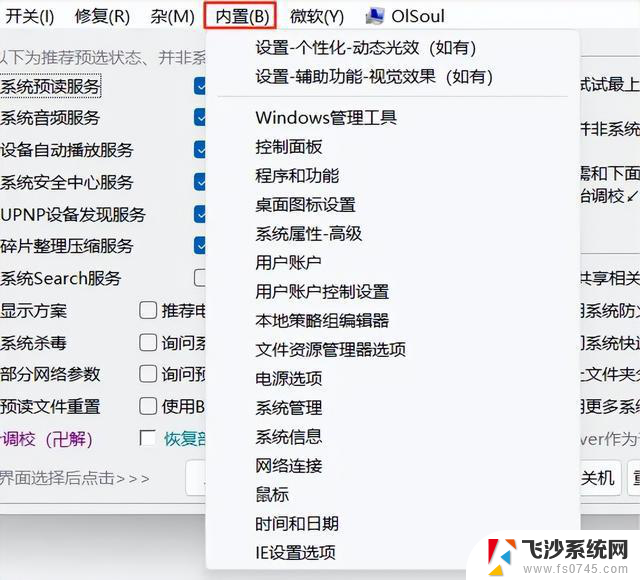The width and height of the screenshot is (640, 580).
Task: Open 桌面图标设置 from the list
Action: [305, 205]
